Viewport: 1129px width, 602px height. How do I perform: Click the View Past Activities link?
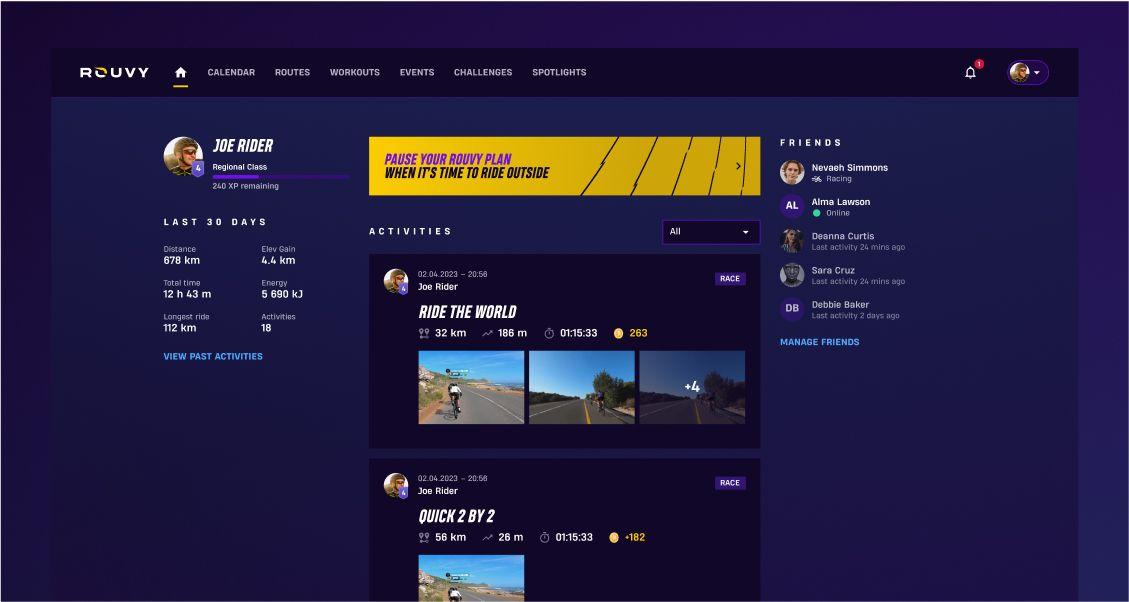213,357
